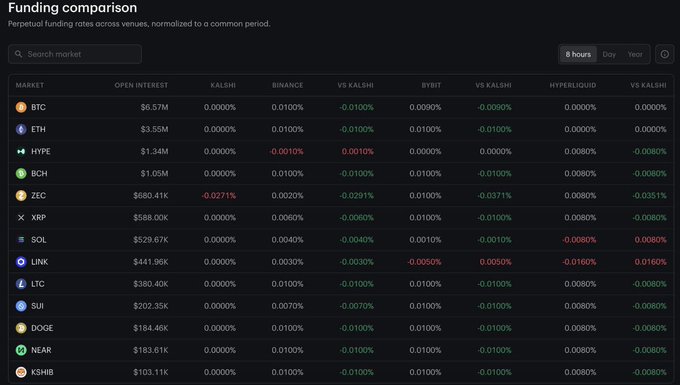The width and height of the screenshot is (680, 385).
Task: Click LINK open interest $441.96K
Action: (150, 262)
